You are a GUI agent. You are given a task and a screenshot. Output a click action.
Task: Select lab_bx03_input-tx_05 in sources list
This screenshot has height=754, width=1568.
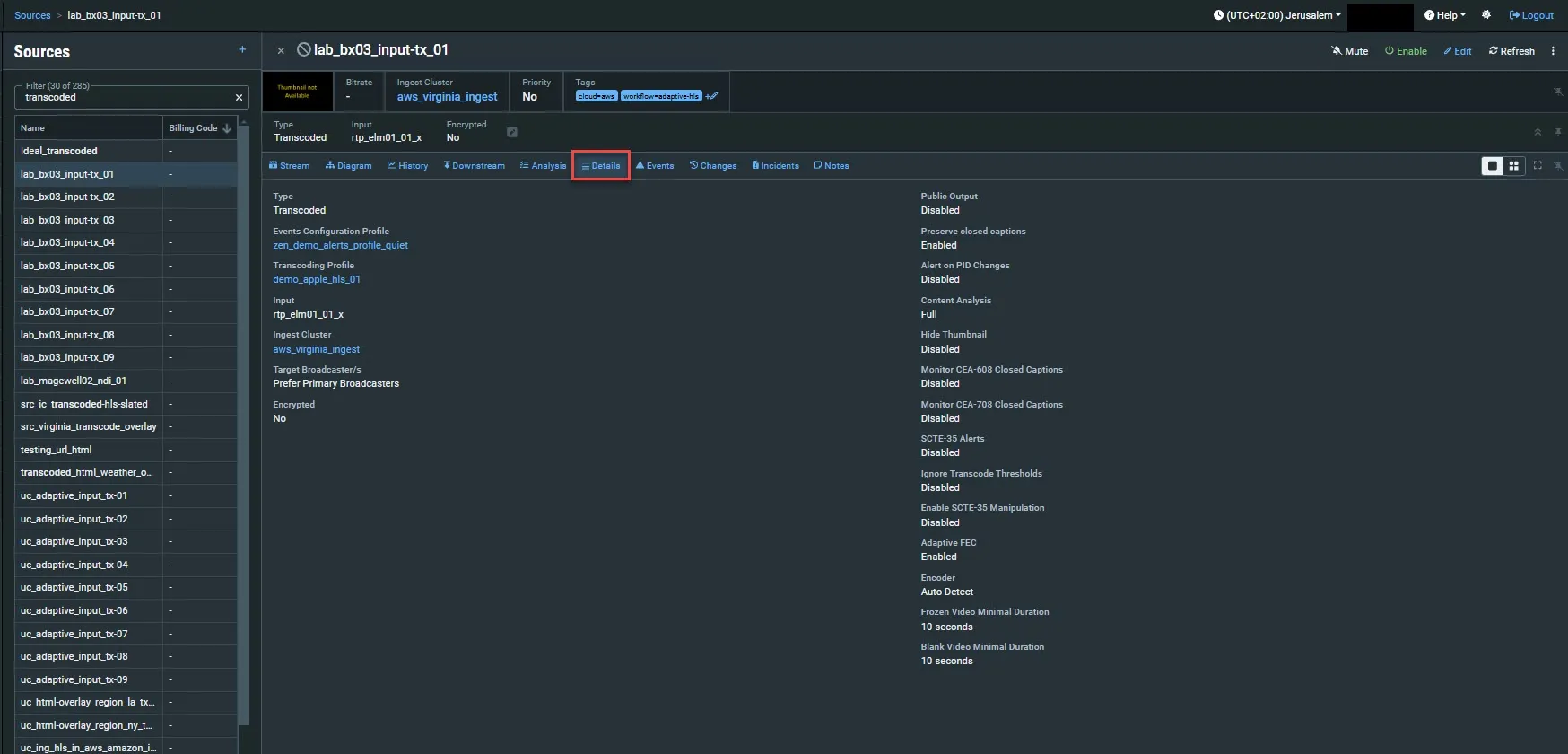[126, 266]
